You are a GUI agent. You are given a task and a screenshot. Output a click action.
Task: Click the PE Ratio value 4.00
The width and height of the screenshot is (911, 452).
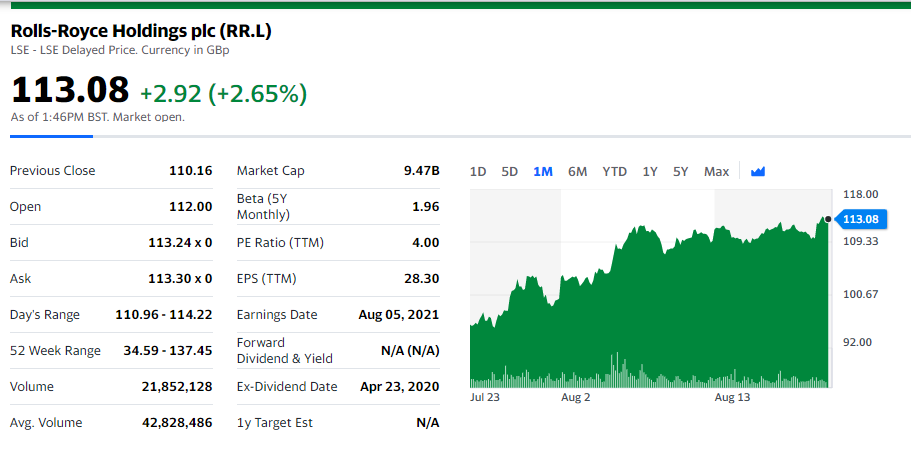[x=426, y=243]
